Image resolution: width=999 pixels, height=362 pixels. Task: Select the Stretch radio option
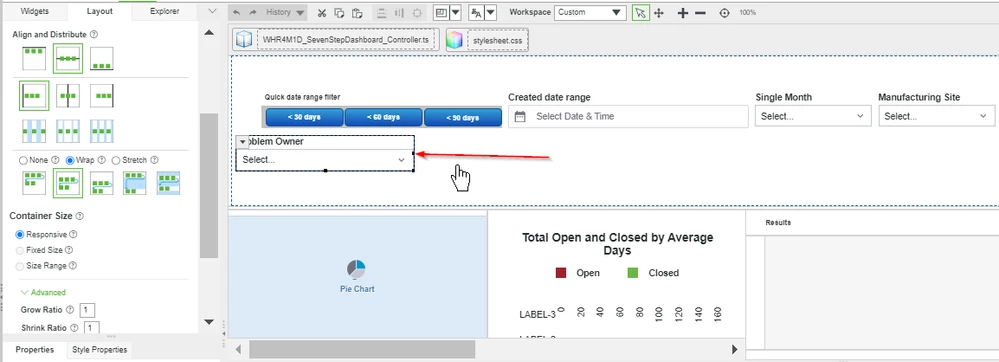[x=116, y=160]
